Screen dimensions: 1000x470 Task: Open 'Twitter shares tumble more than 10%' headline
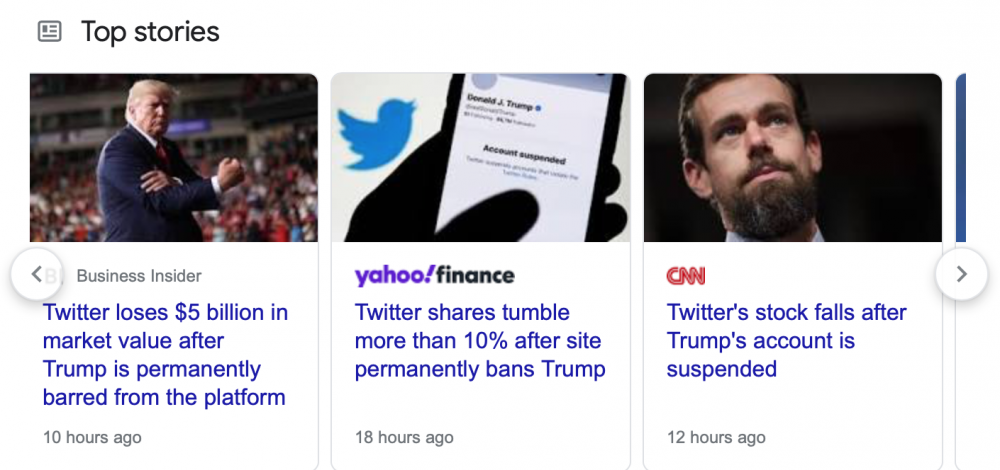tap(479, 341)
